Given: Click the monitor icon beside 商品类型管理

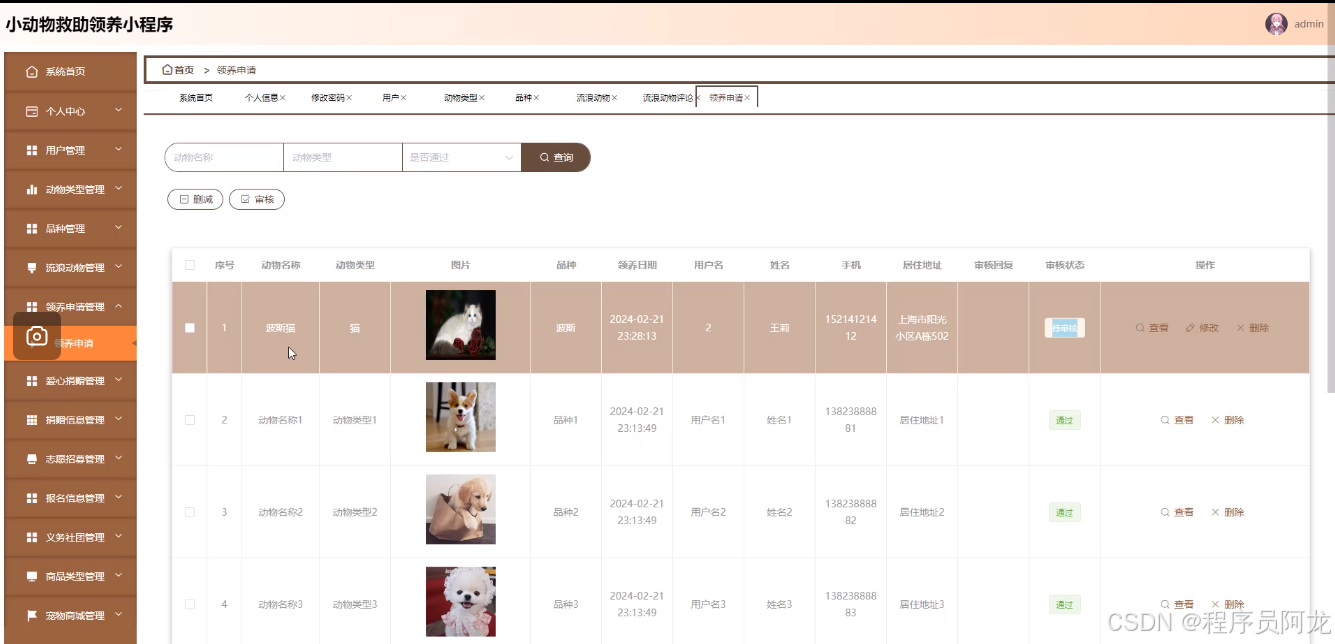Looking at the screenshot, I should [x=32, y=577].
